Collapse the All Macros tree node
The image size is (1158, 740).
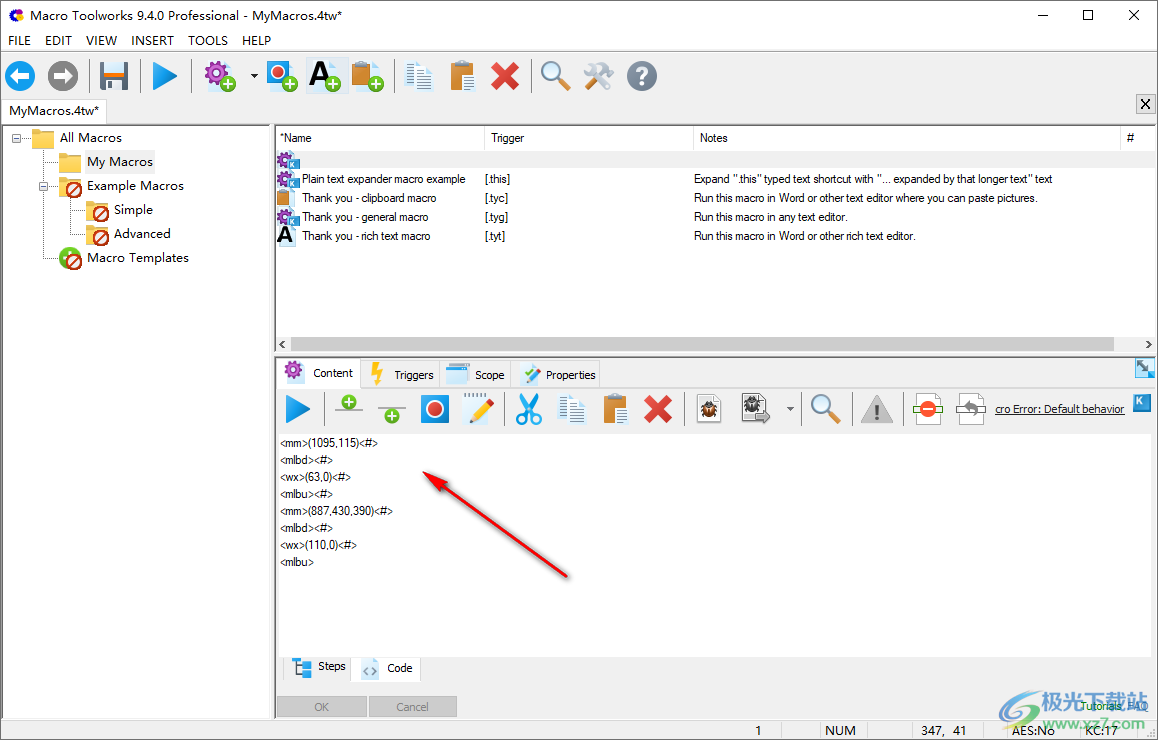point(16,138)
